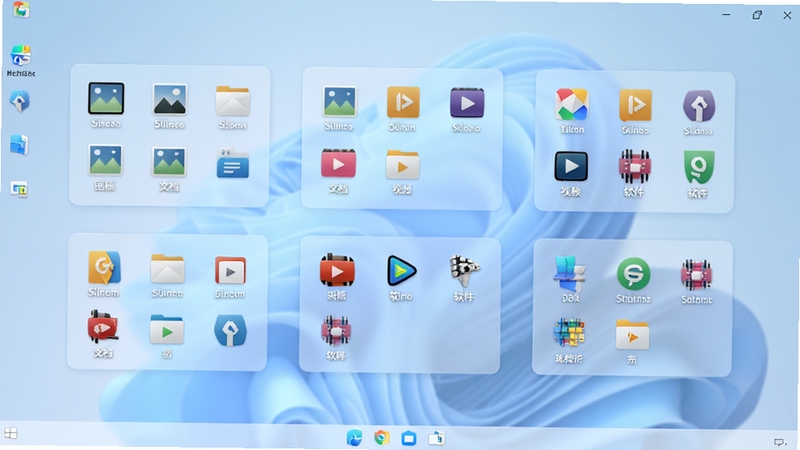Open the Hetfiaoc desktop shortcut icon
This screenshot has height=450, width=800.
[x=20, y=56]
